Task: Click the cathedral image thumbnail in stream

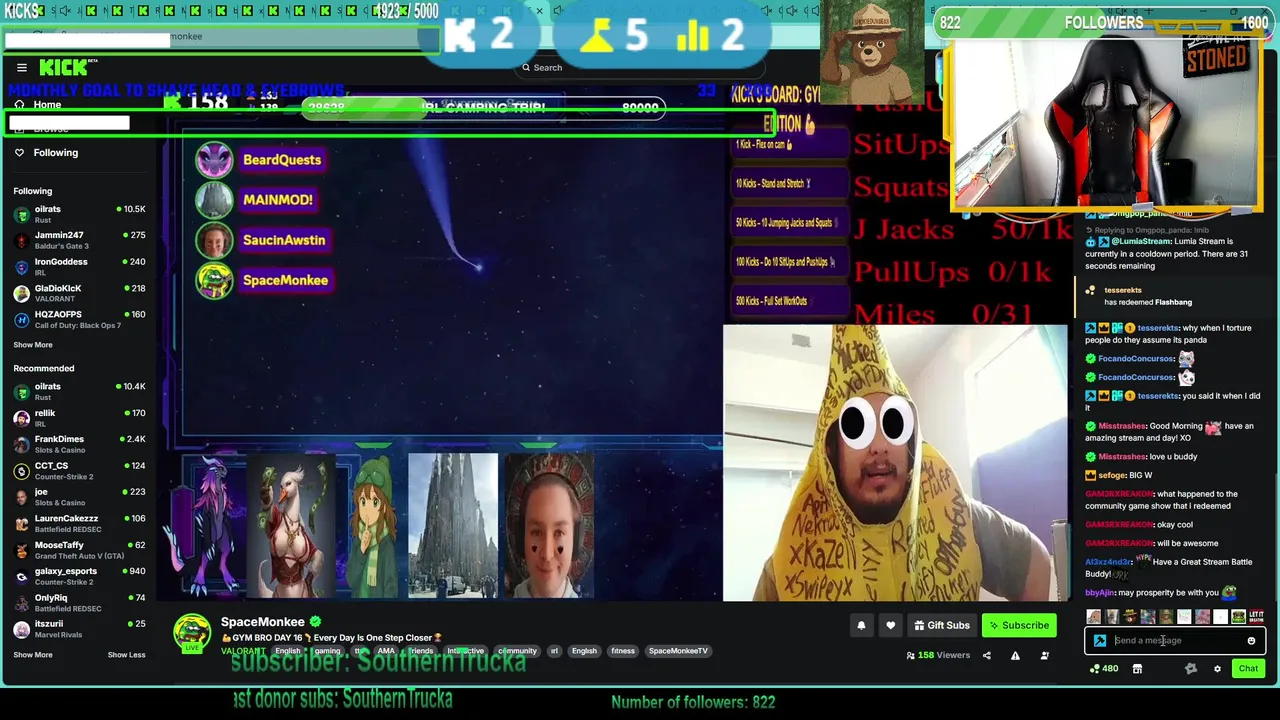Action: pos(452,526)
